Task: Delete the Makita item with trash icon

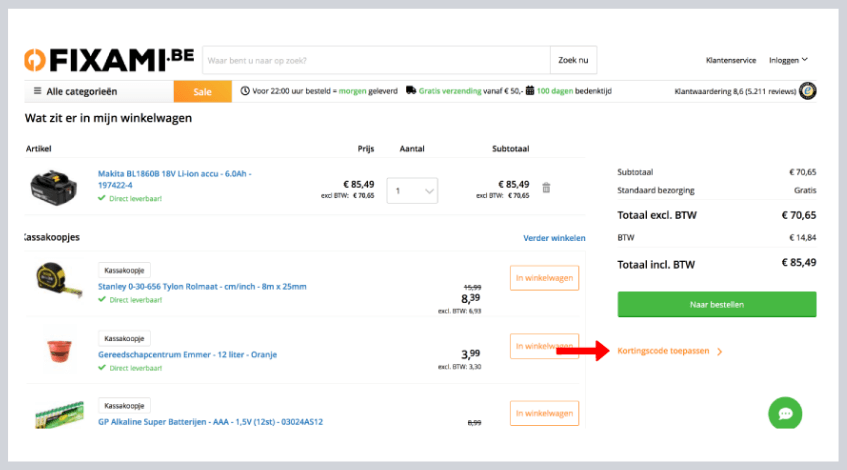Action: click(546, 187)
